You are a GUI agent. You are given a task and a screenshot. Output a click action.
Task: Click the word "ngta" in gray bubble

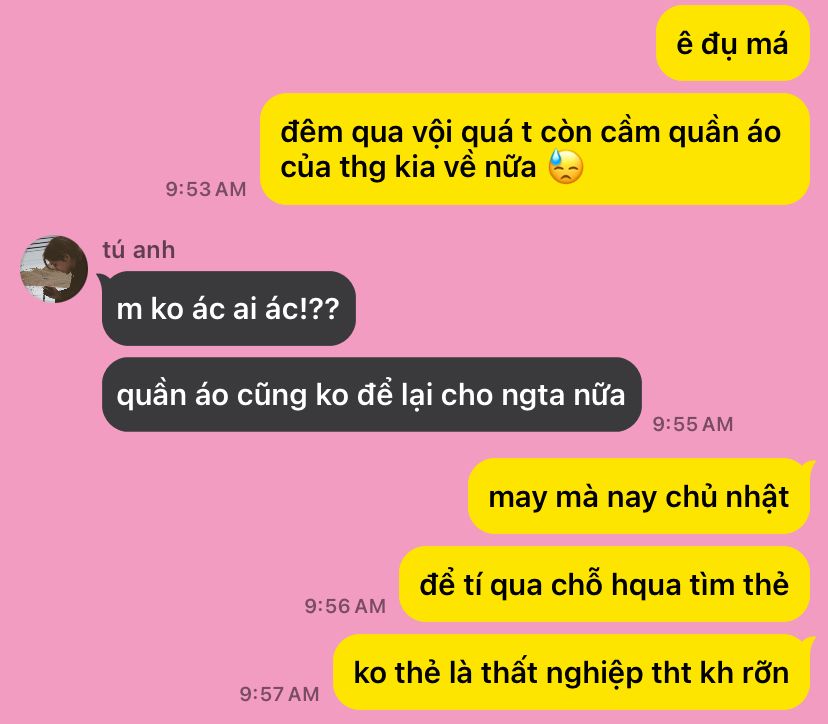pos(533,396)
